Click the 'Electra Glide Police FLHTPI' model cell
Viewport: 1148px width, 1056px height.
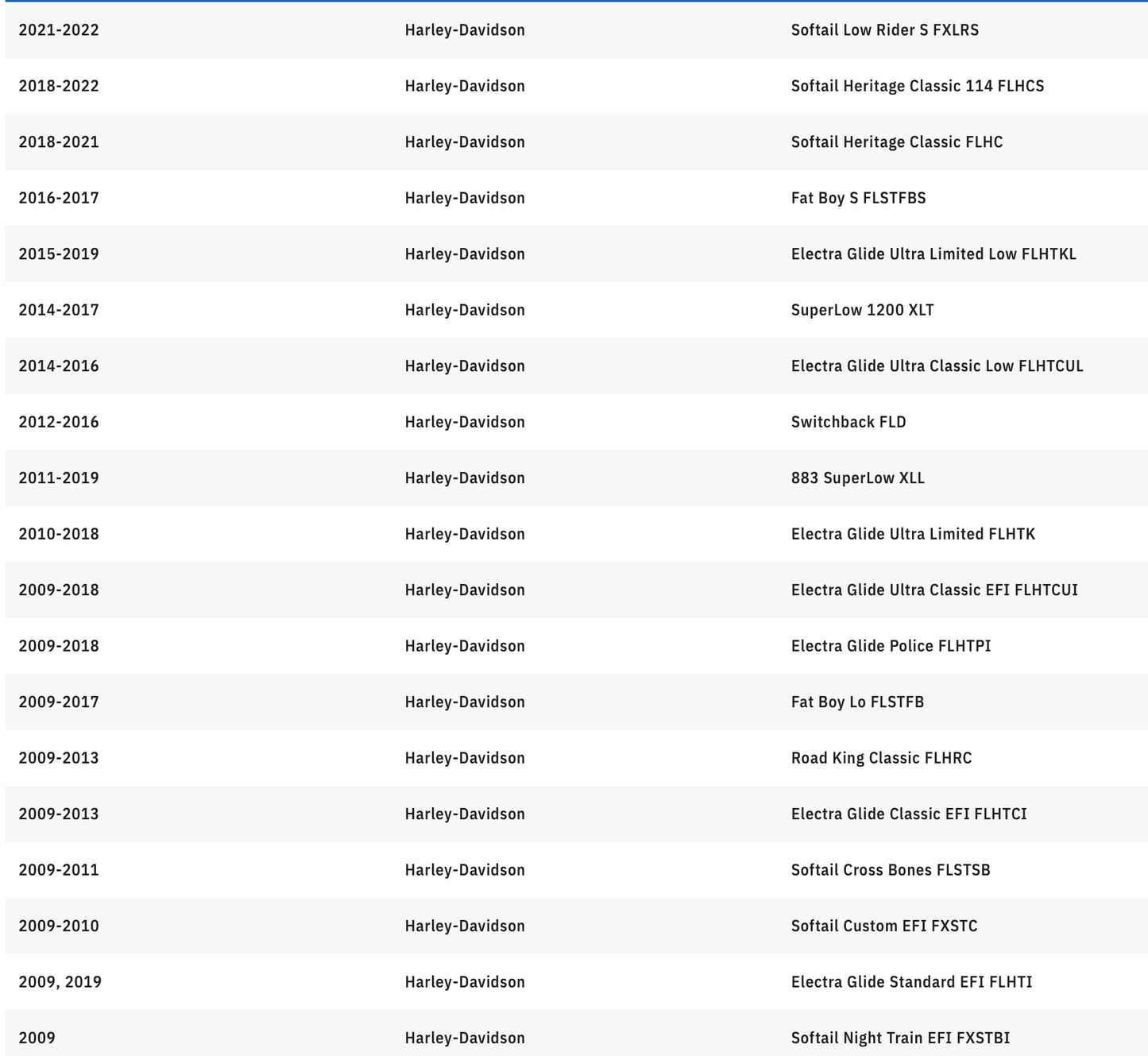(891, 646)
